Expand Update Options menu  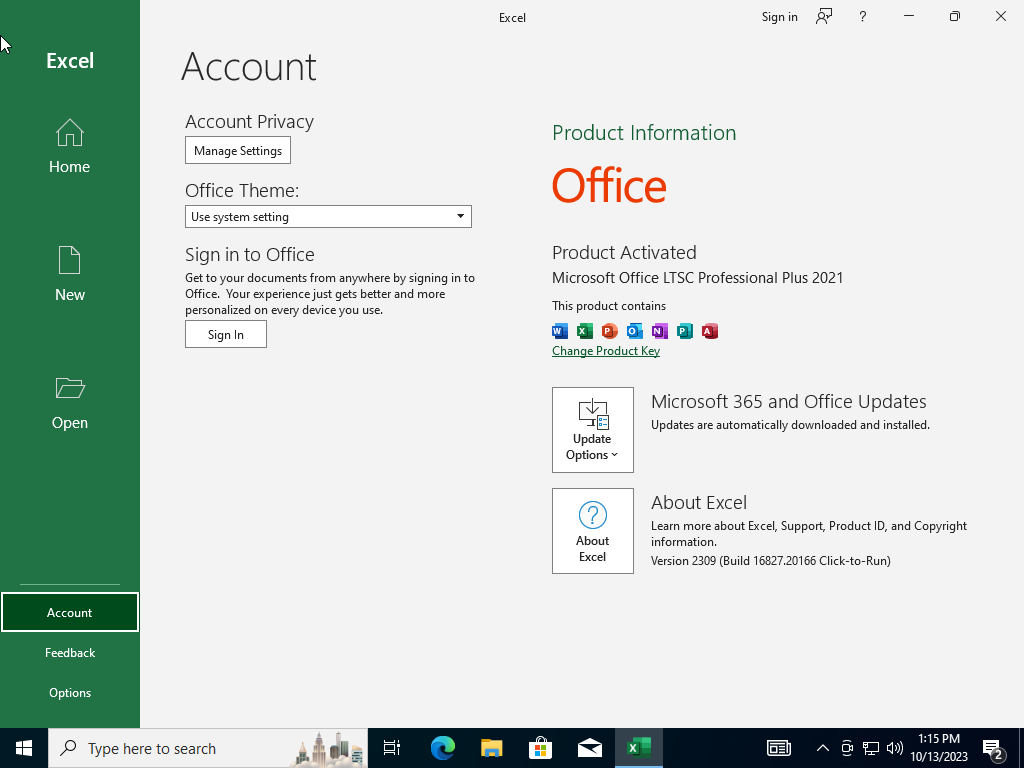(592, 430)
